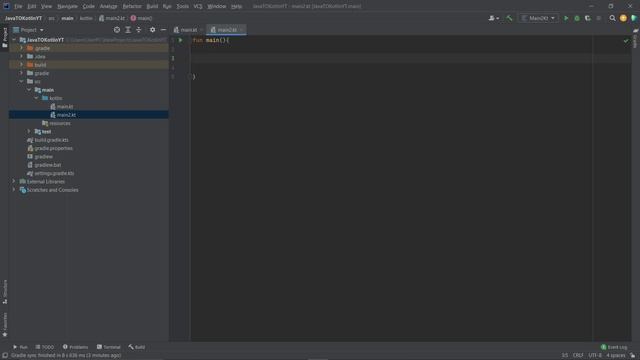Toggle the Gradle tool window on right edge
Image resolution: width=640 pixels, height=360 pixels.
636,39
